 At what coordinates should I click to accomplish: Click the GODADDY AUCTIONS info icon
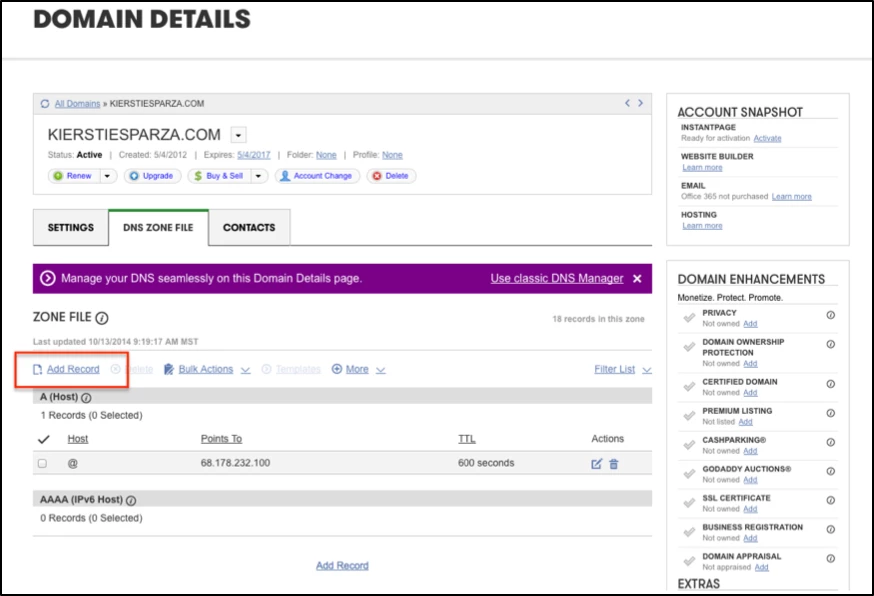[831, 471]
